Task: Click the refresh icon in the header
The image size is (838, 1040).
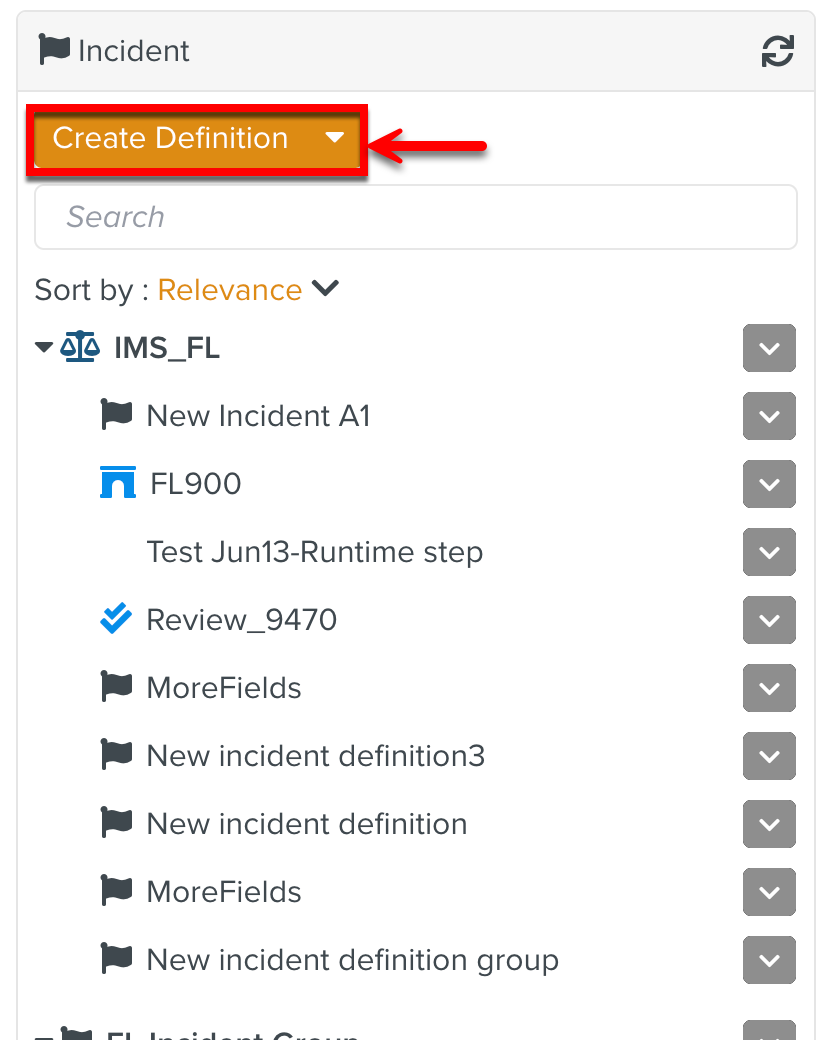Action: pos(778,51)
